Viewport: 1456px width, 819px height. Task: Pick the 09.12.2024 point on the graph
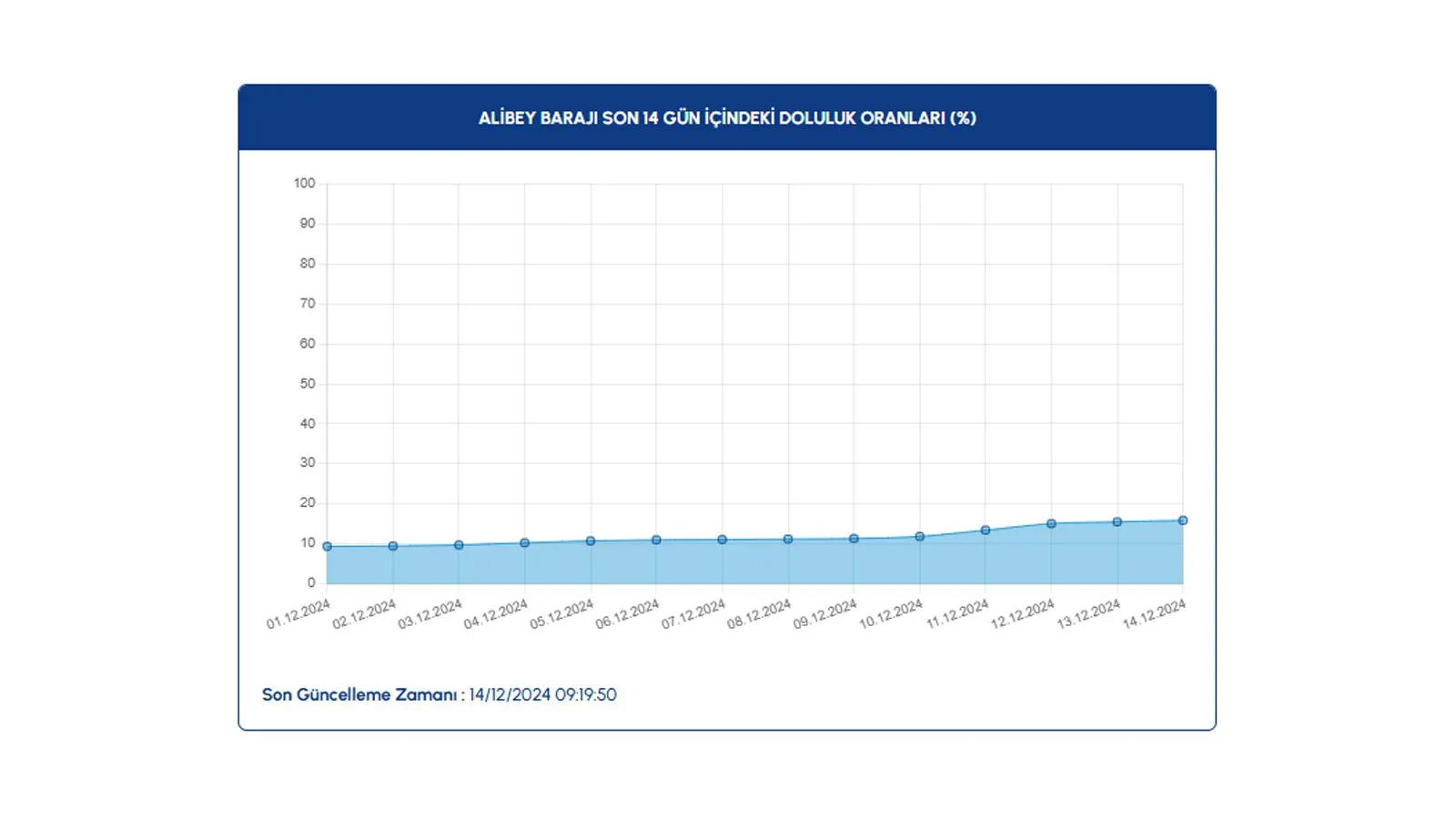[854, 539]
